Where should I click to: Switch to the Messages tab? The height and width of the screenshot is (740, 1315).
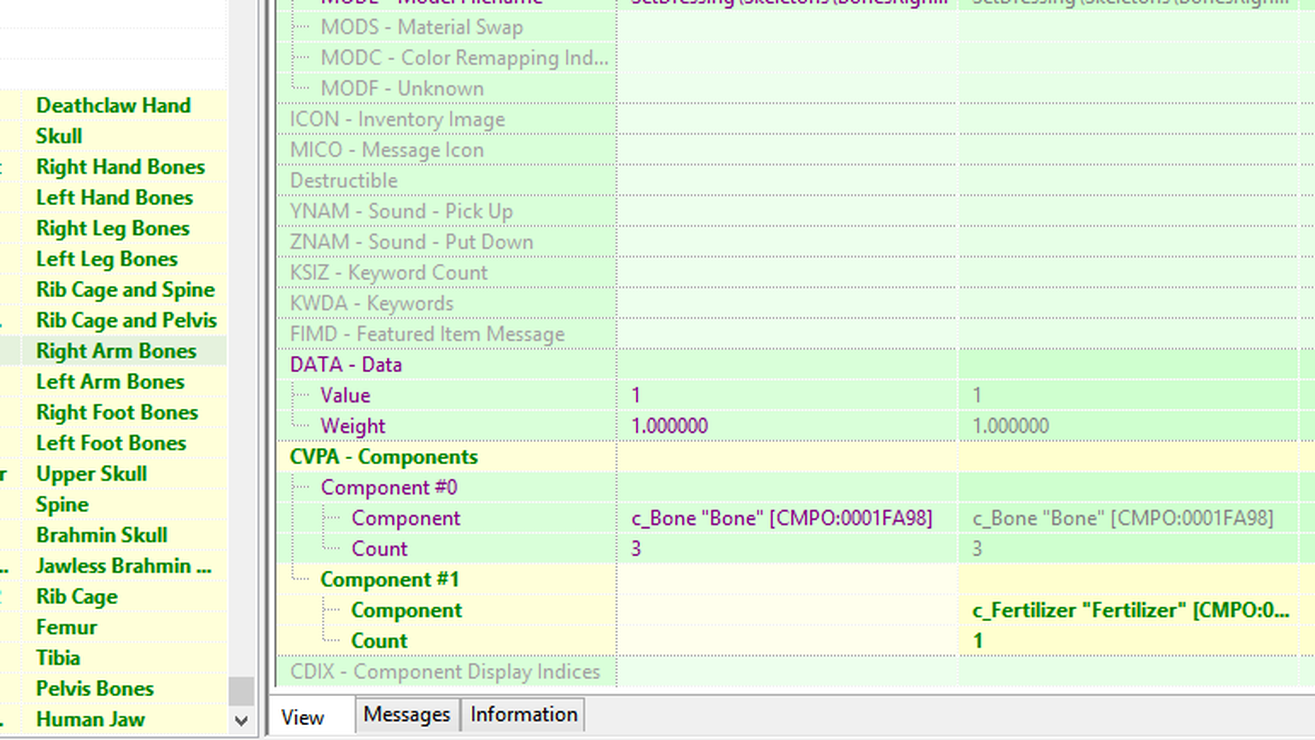[x=406, y=715]
